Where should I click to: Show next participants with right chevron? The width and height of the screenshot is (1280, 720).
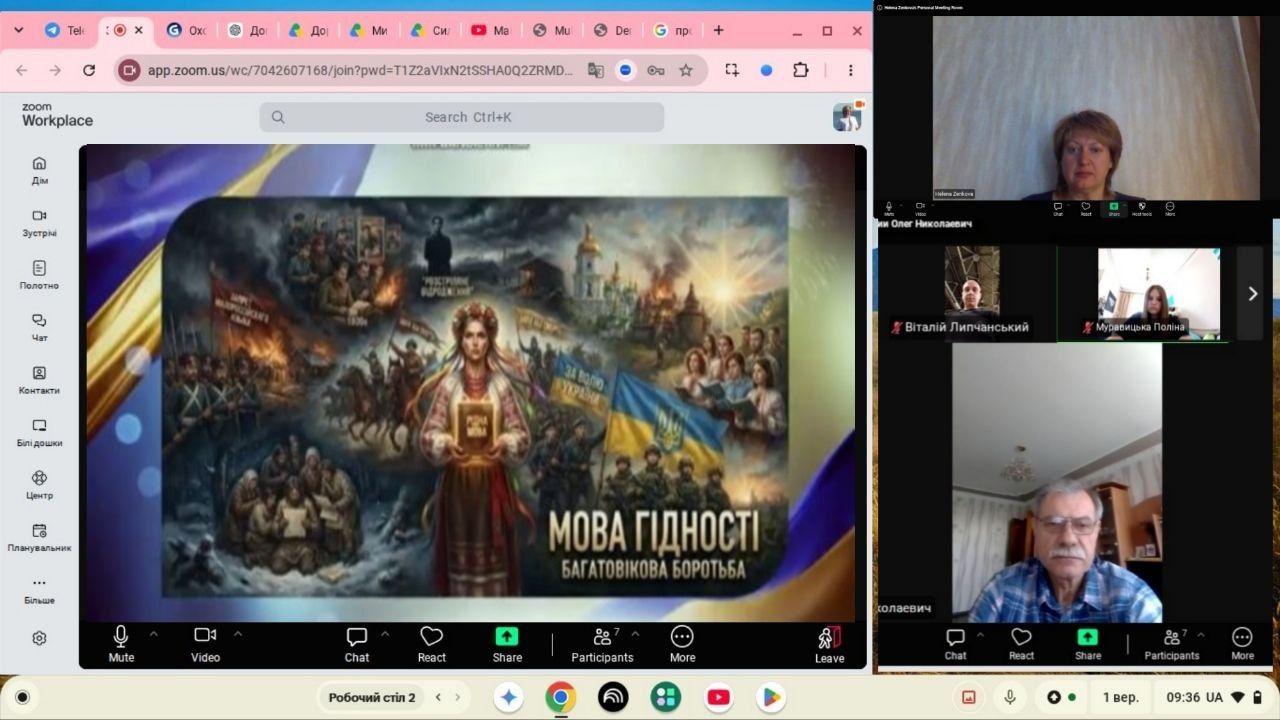click(1251, 293)
